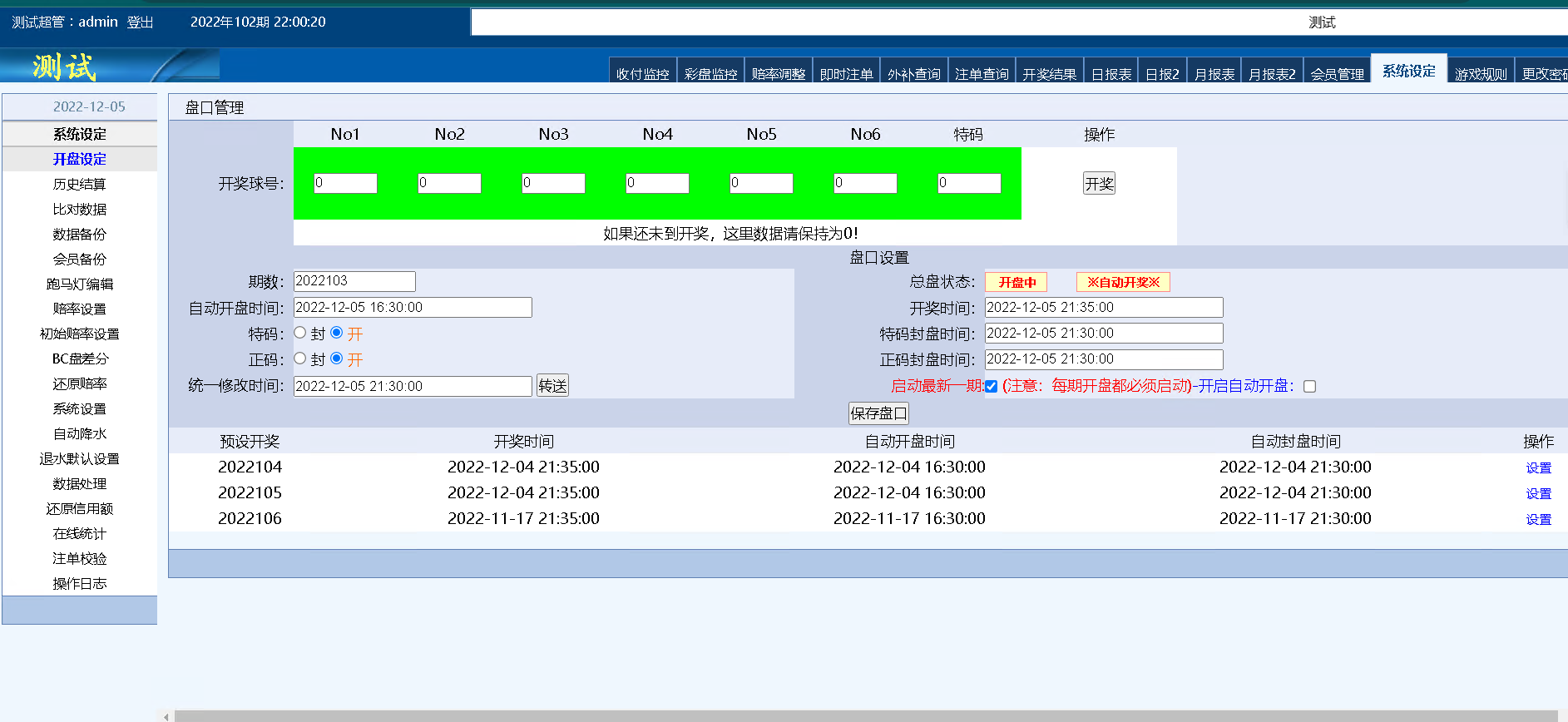Click the 期数 input field
Viewport: 1568px width, 722px height.
354,281
